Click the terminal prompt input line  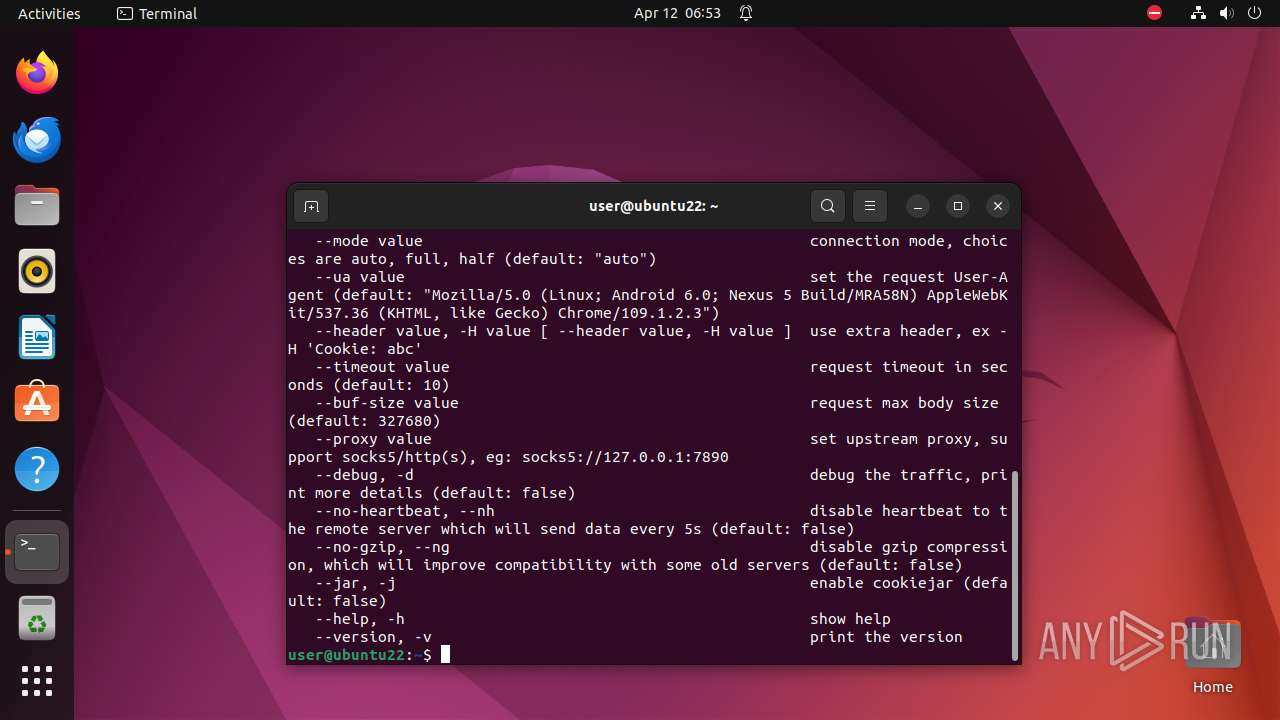coord(647,655)
